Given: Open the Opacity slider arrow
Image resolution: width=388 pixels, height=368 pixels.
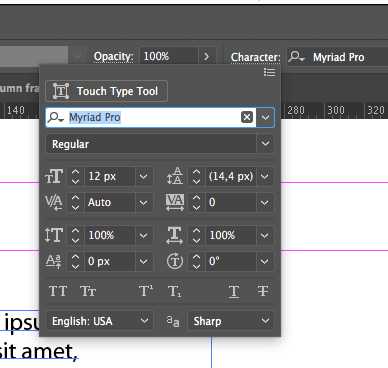Looking at the screenshot, I should click(x=206, y=56).
